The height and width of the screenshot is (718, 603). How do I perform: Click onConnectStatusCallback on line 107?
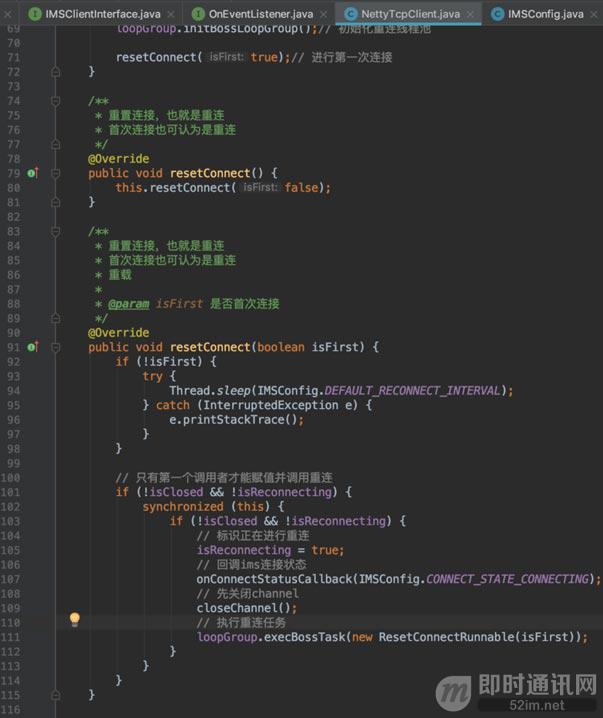tap(274, 579)
